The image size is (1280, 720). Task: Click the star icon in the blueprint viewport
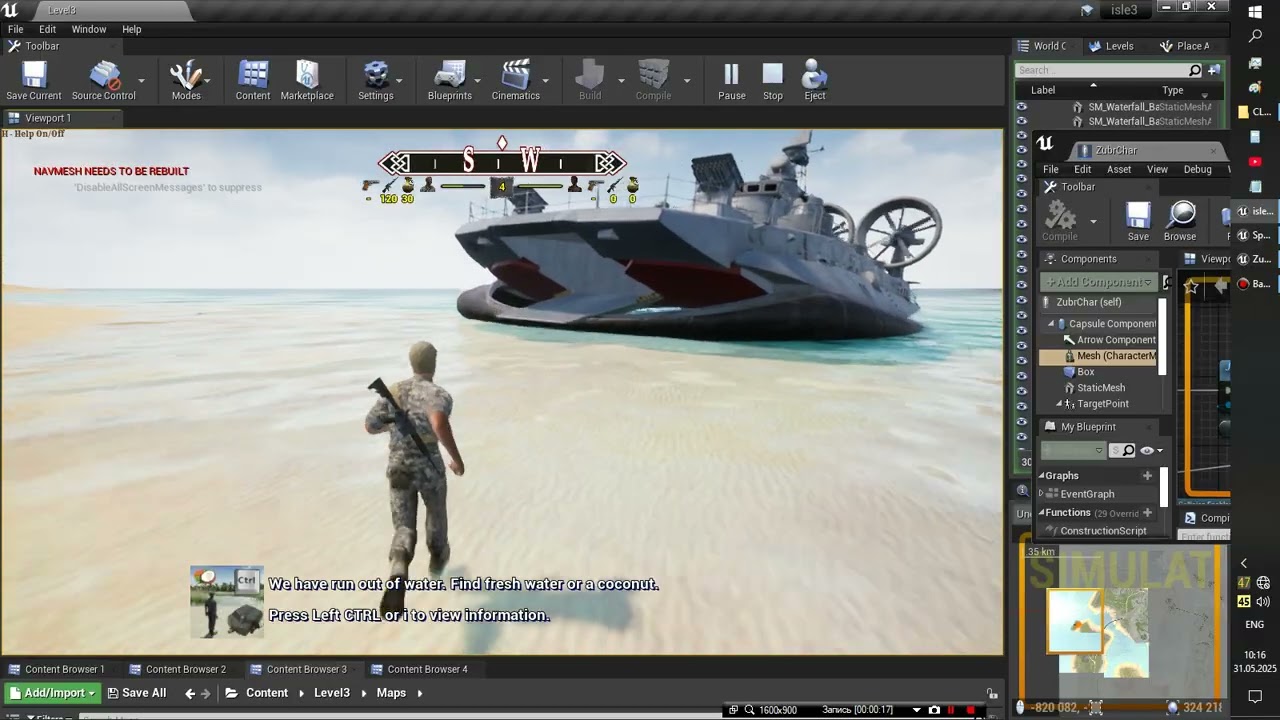[x=1191, y=287]
